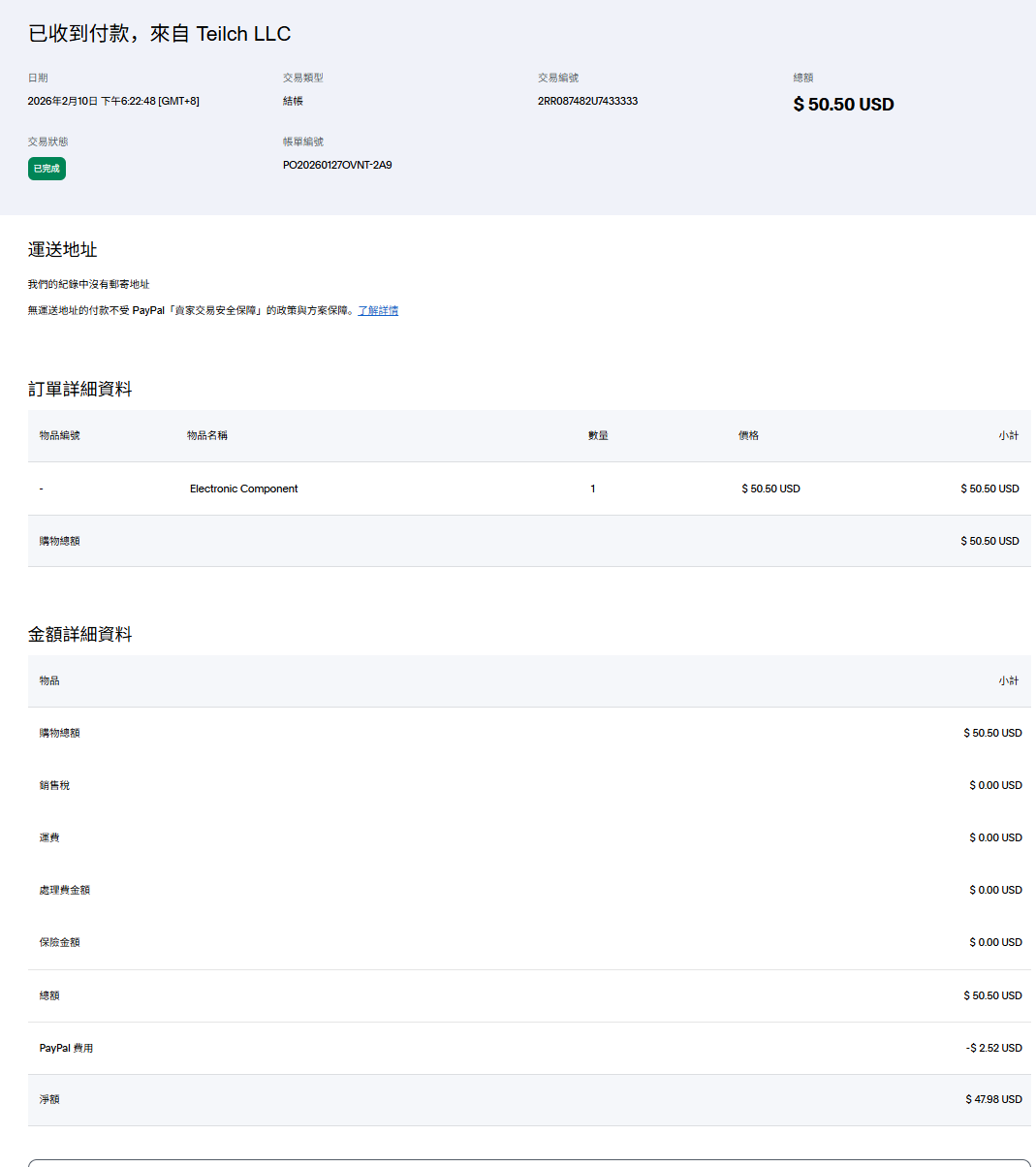Click the 了解詳情 link
This screenshot has width=1036, height=1167.
378,310
